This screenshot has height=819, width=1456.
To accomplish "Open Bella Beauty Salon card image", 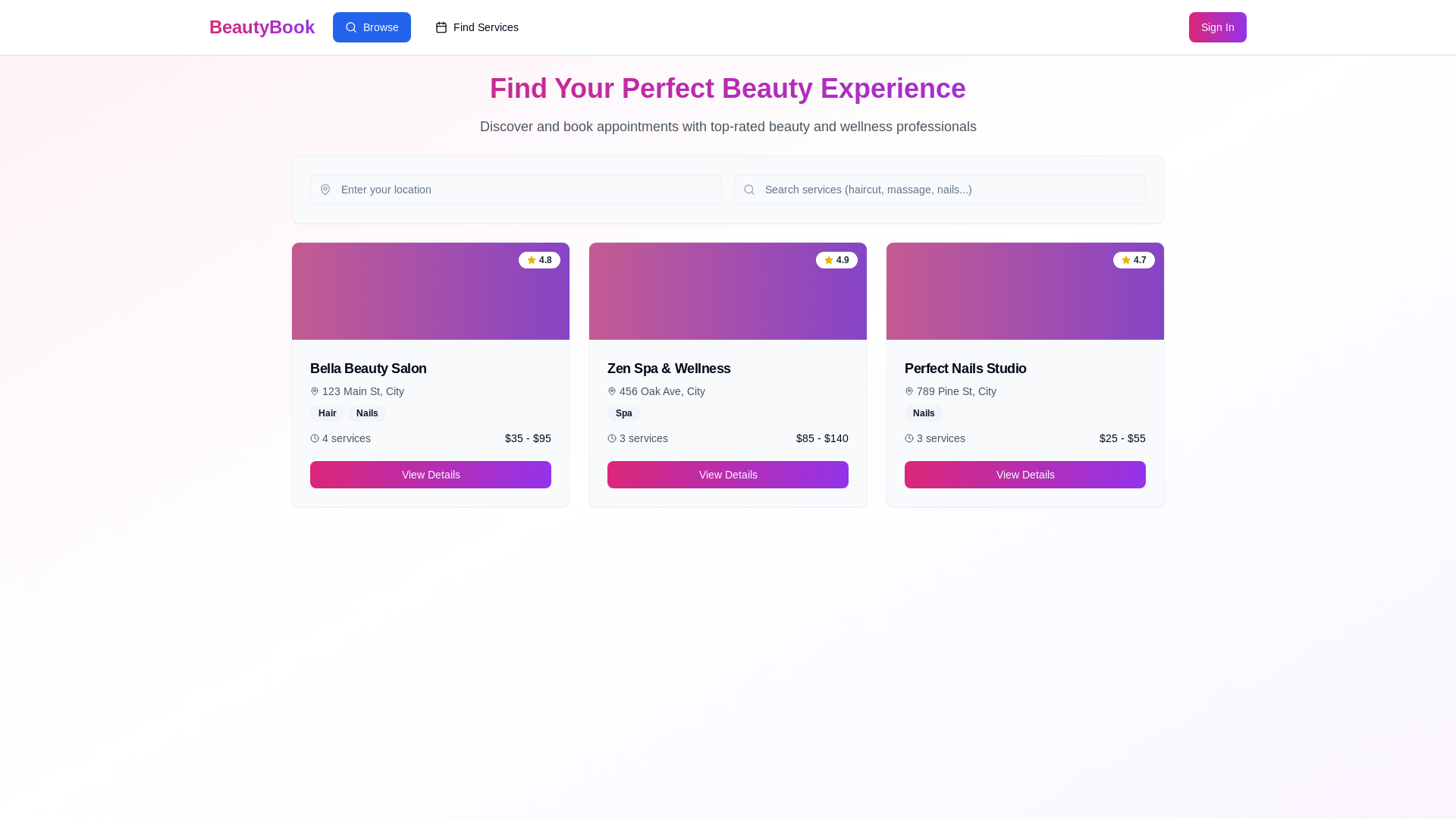I will pyautogui.click(x=431, y=291).
